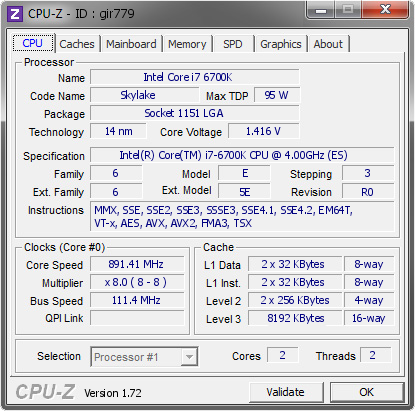Click the Max TDP value 95 W

click(277, 95)
